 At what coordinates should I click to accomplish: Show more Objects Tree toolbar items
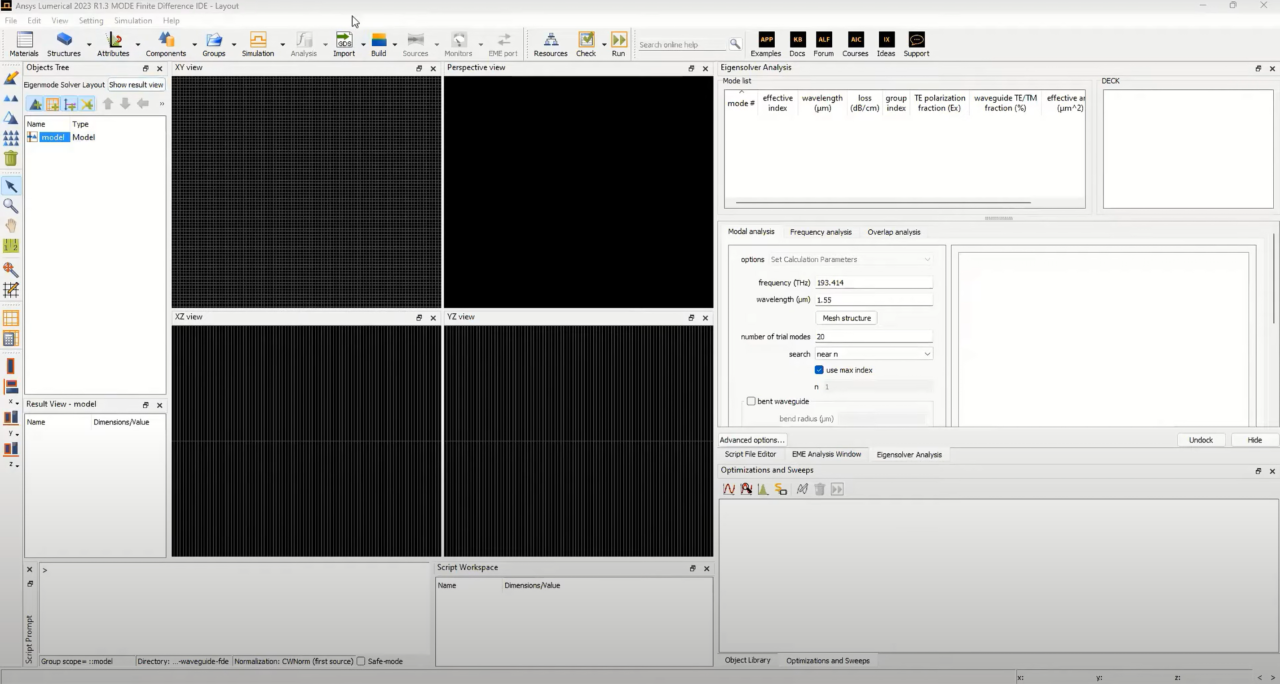[161, 104]
